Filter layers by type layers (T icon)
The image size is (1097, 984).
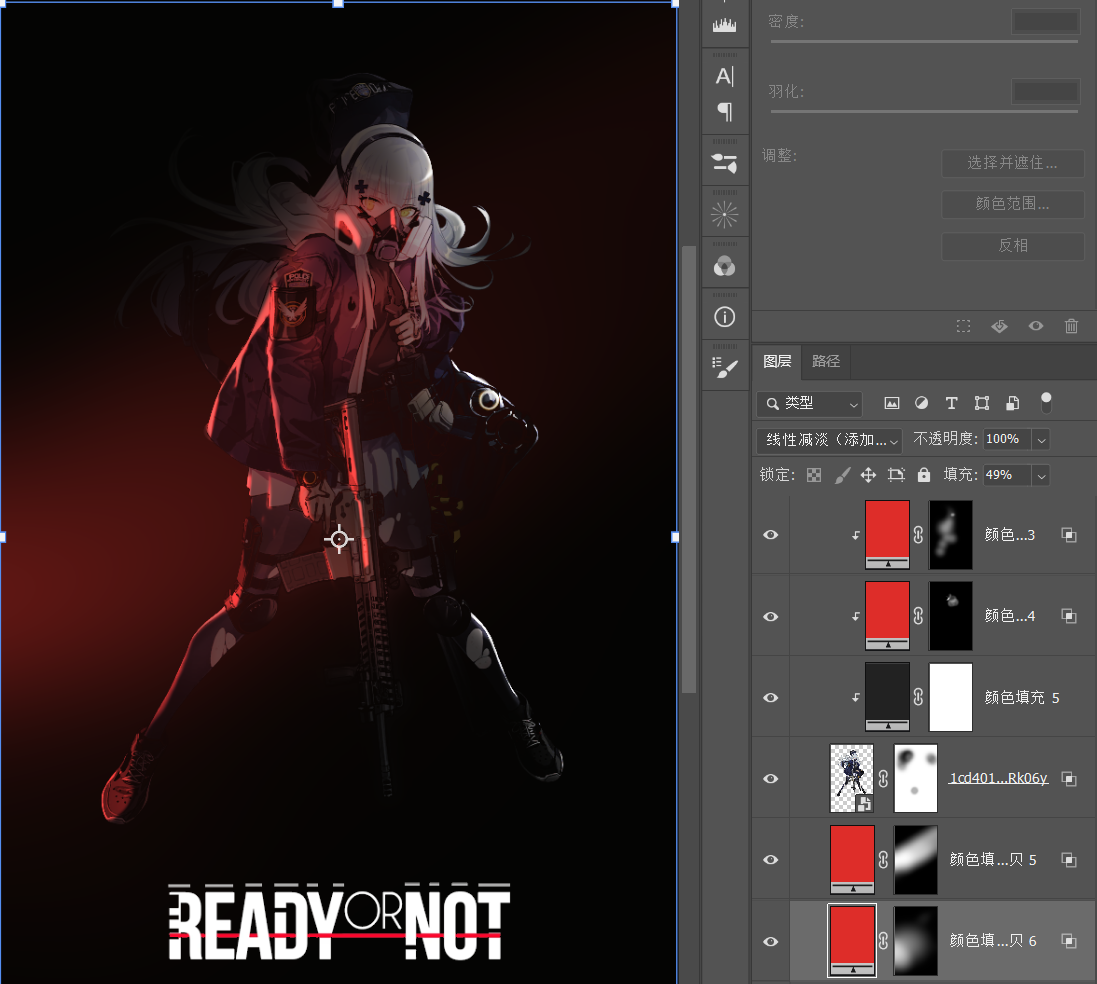[951, 403]
